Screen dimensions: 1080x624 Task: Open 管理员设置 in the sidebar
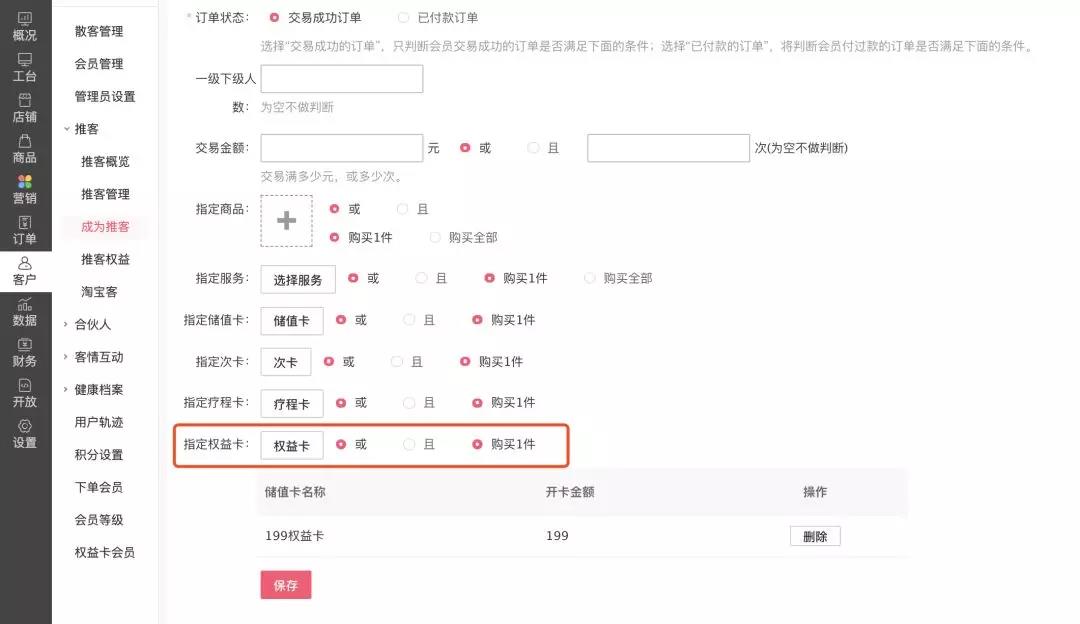pyautogui.click(x=105, y=96)
